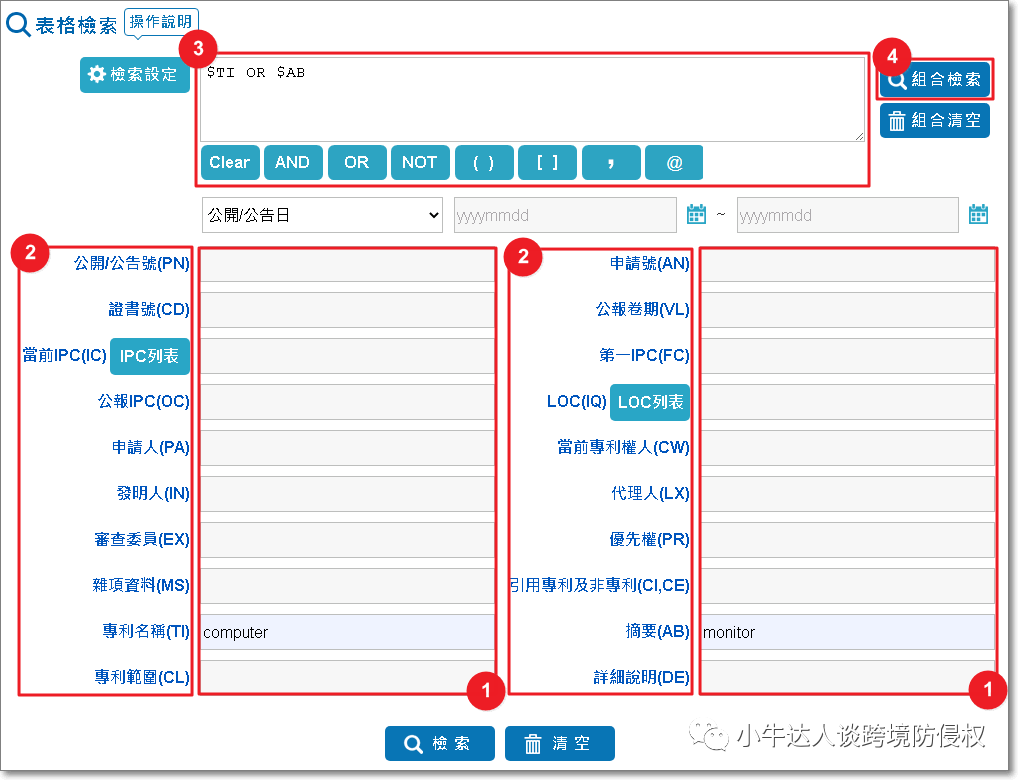Insert the AND operator
Image resolution: width=1018 pixels, height=780 pixels.
click(x=293, y=163)
